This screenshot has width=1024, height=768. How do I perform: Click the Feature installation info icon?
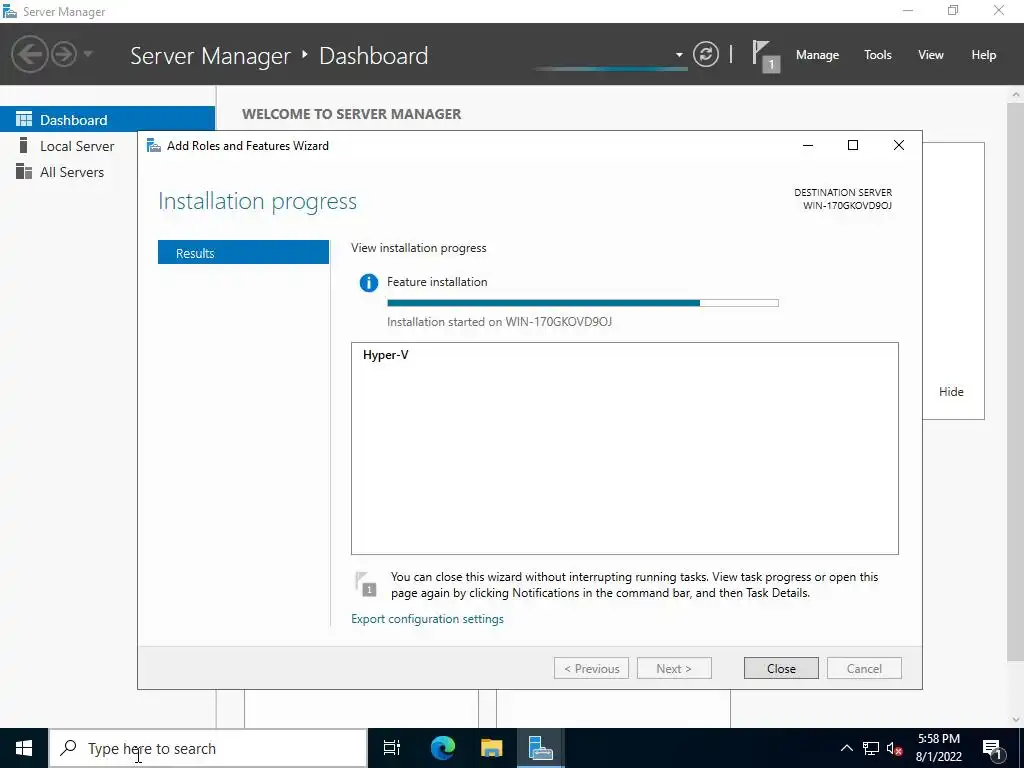coord(369,283)
